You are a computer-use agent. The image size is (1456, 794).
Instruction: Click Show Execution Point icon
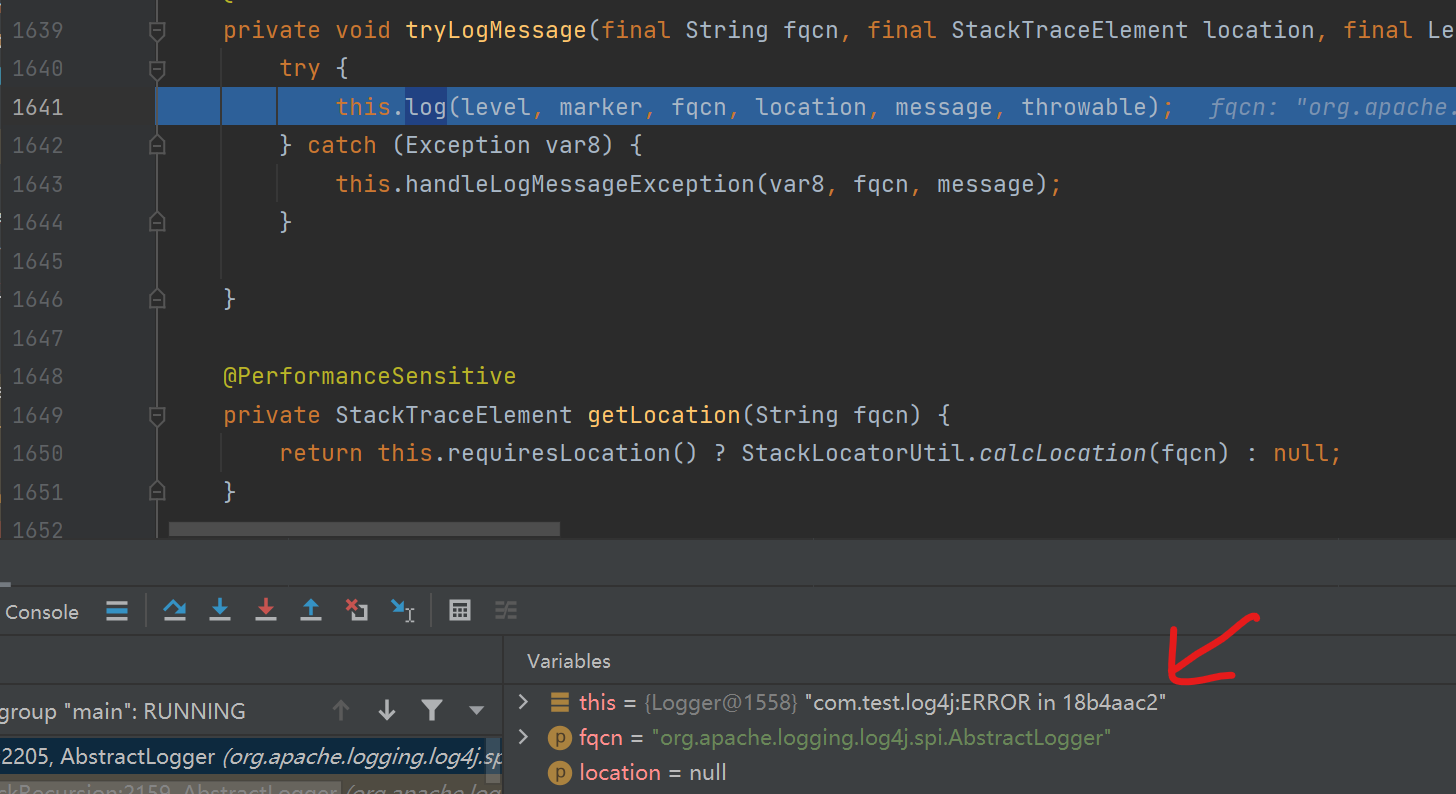click(117, 610)
